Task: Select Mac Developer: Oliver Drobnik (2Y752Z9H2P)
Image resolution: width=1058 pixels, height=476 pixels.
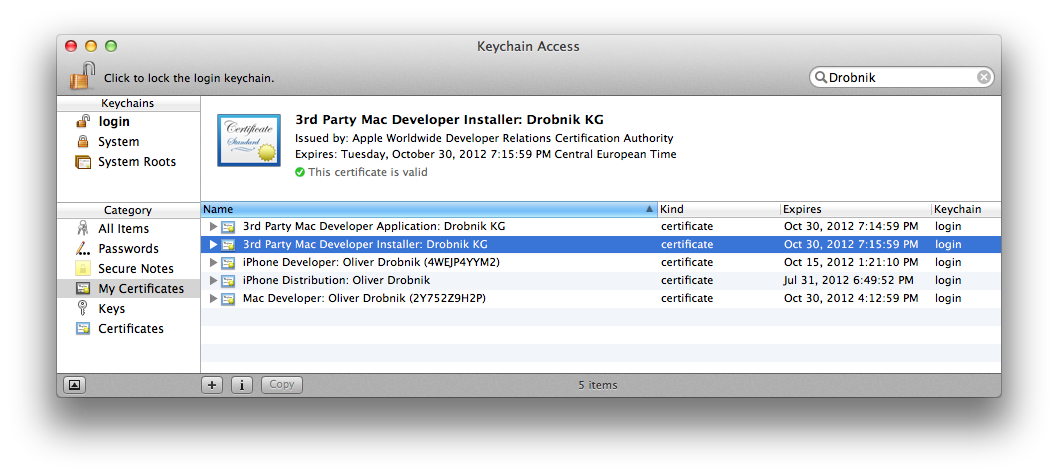Action: coord(364,298)
